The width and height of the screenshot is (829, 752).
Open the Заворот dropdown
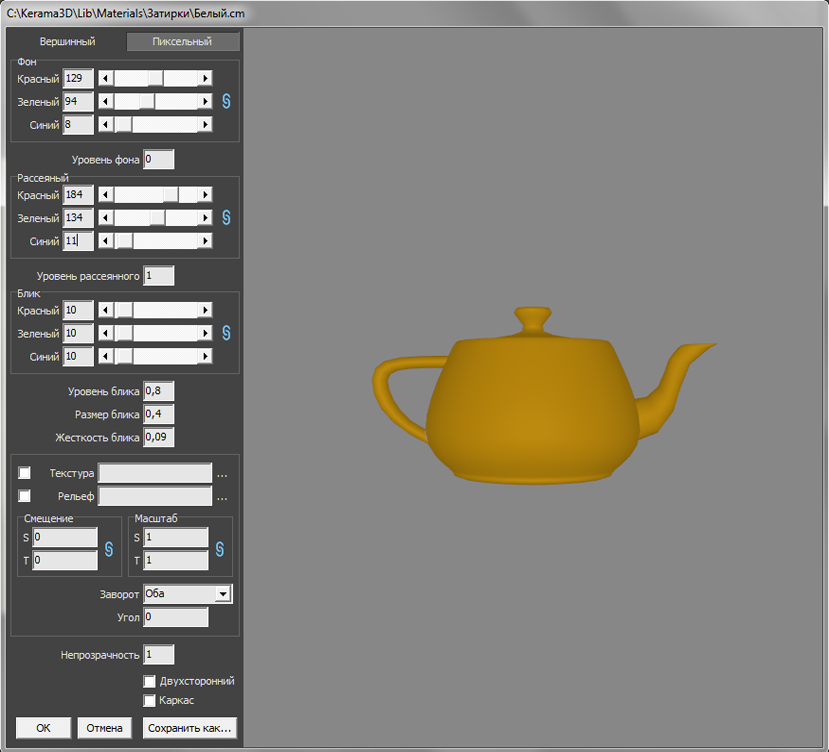223,594
